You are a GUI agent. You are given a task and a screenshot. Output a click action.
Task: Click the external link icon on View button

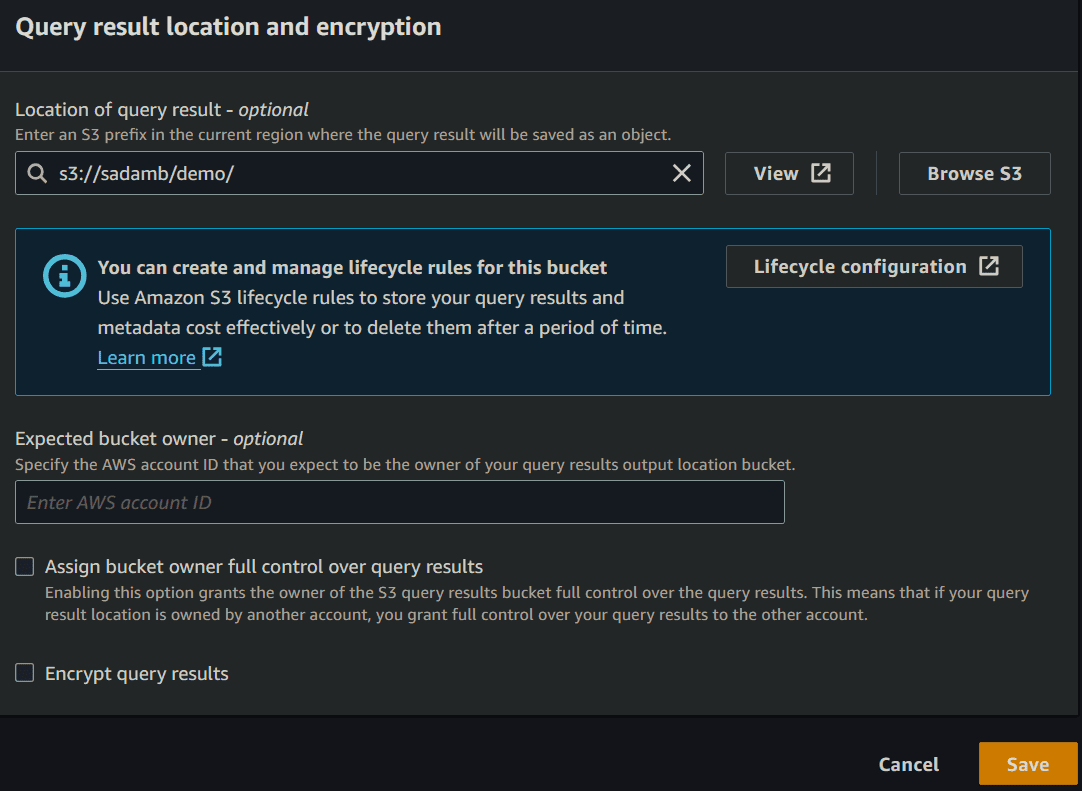click(x=821, y=173)
